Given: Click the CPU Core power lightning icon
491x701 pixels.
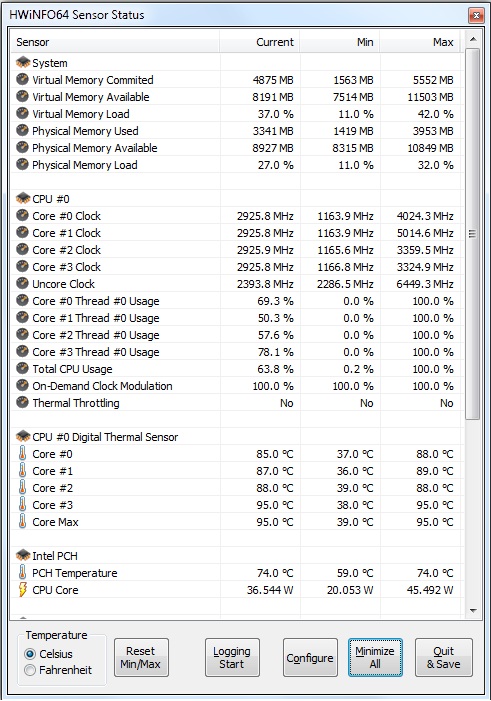Looking at the screenshot, I should click(x=22, y=590).
